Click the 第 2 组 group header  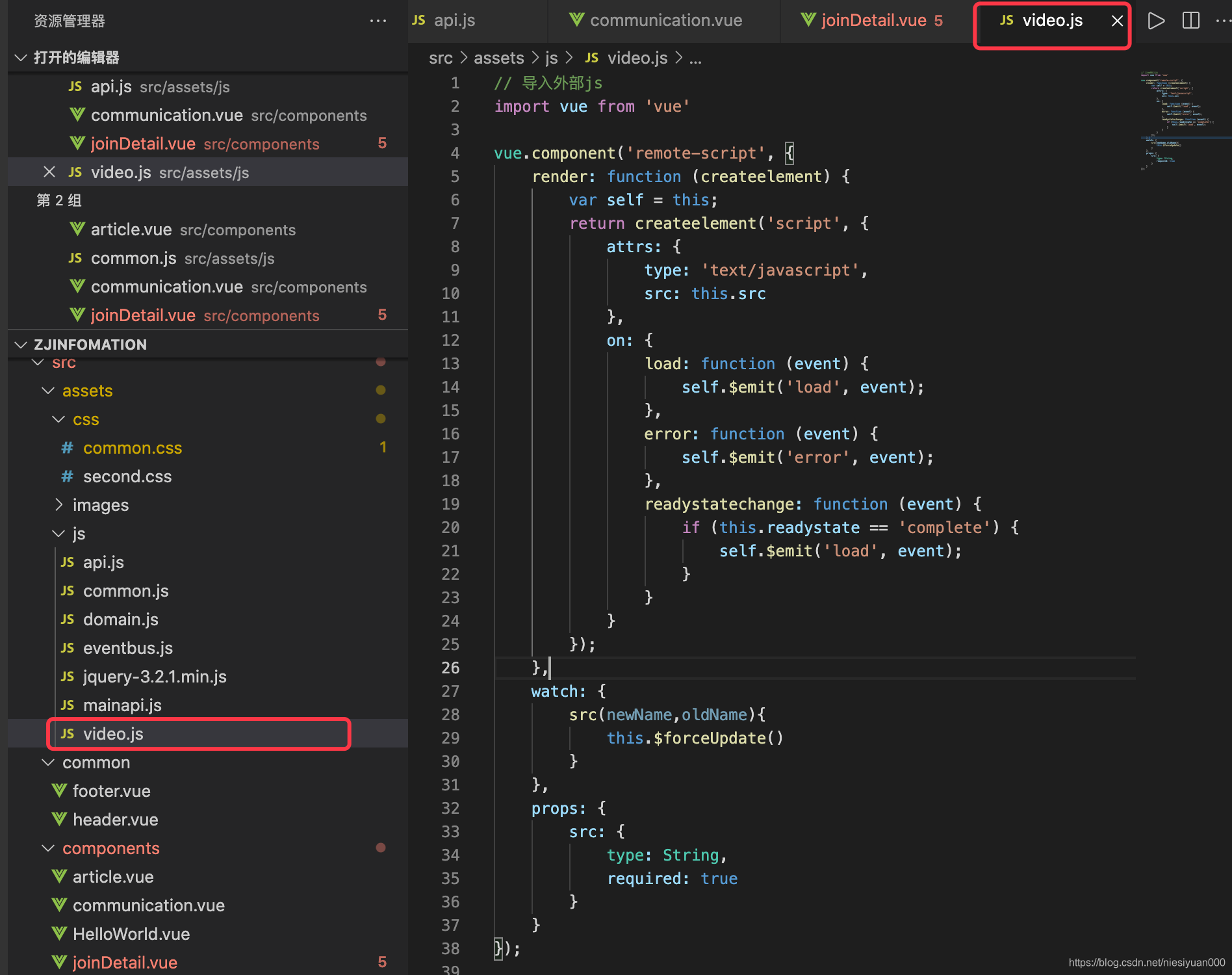point(59,200)
